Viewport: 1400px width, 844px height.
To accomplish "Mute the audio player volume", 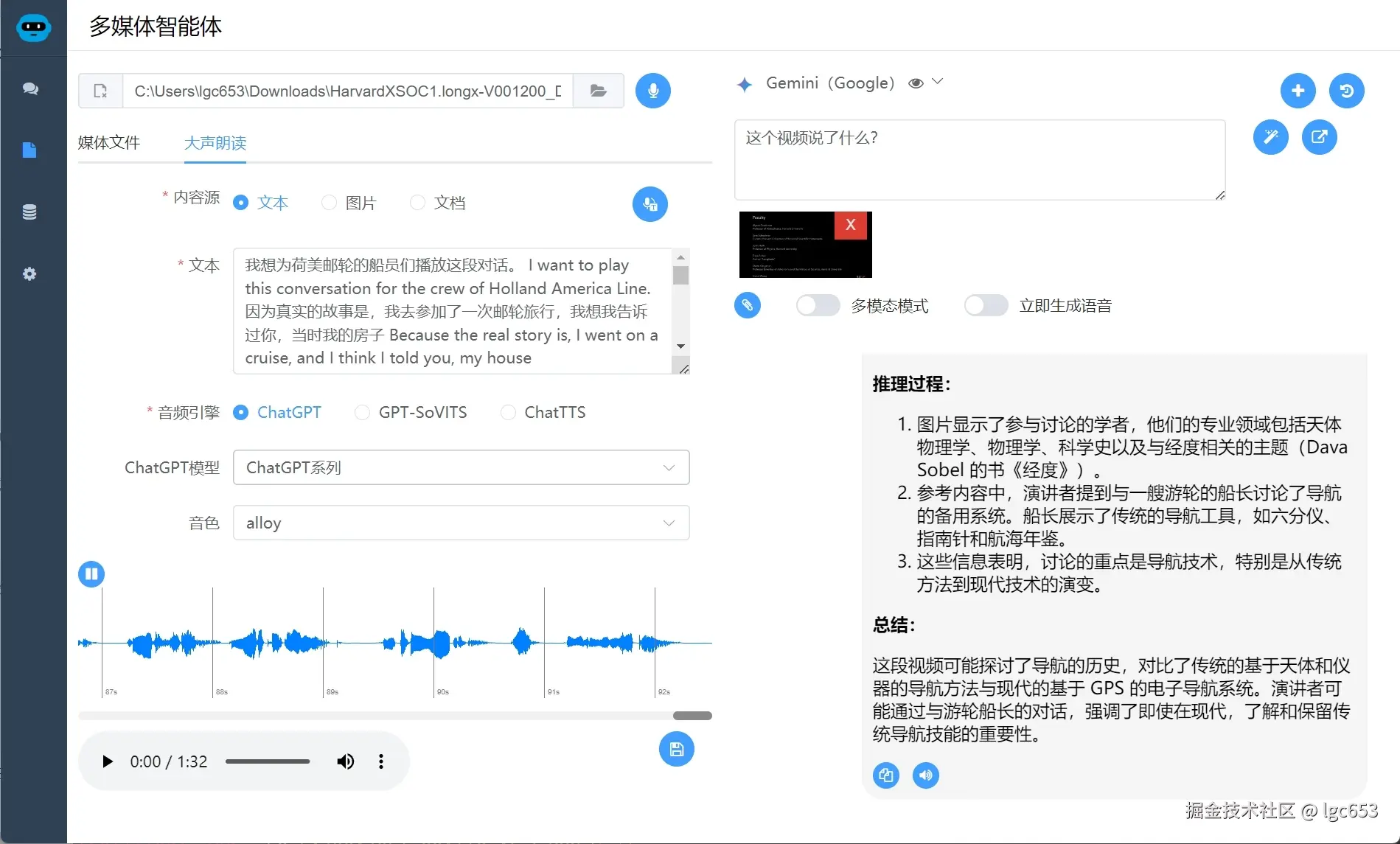I will pos(345,761).
